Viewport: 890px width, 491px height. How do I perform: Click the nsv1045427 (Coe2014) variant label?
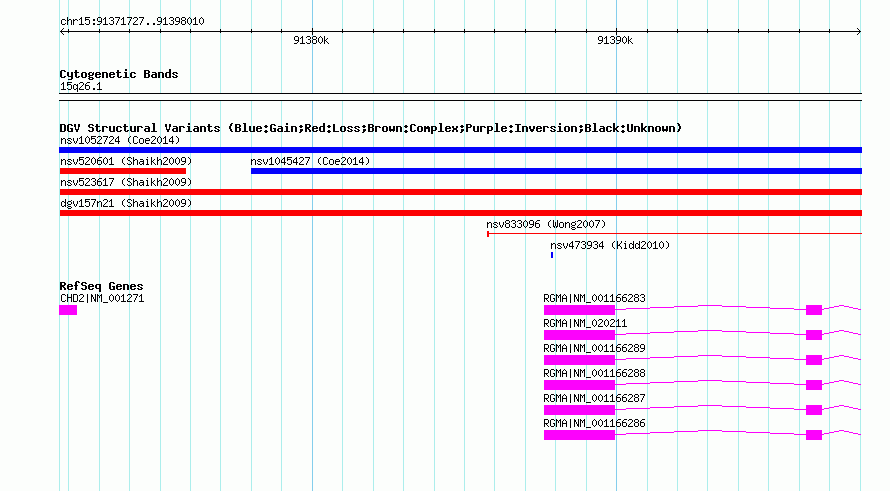click(x=310, y=161)
